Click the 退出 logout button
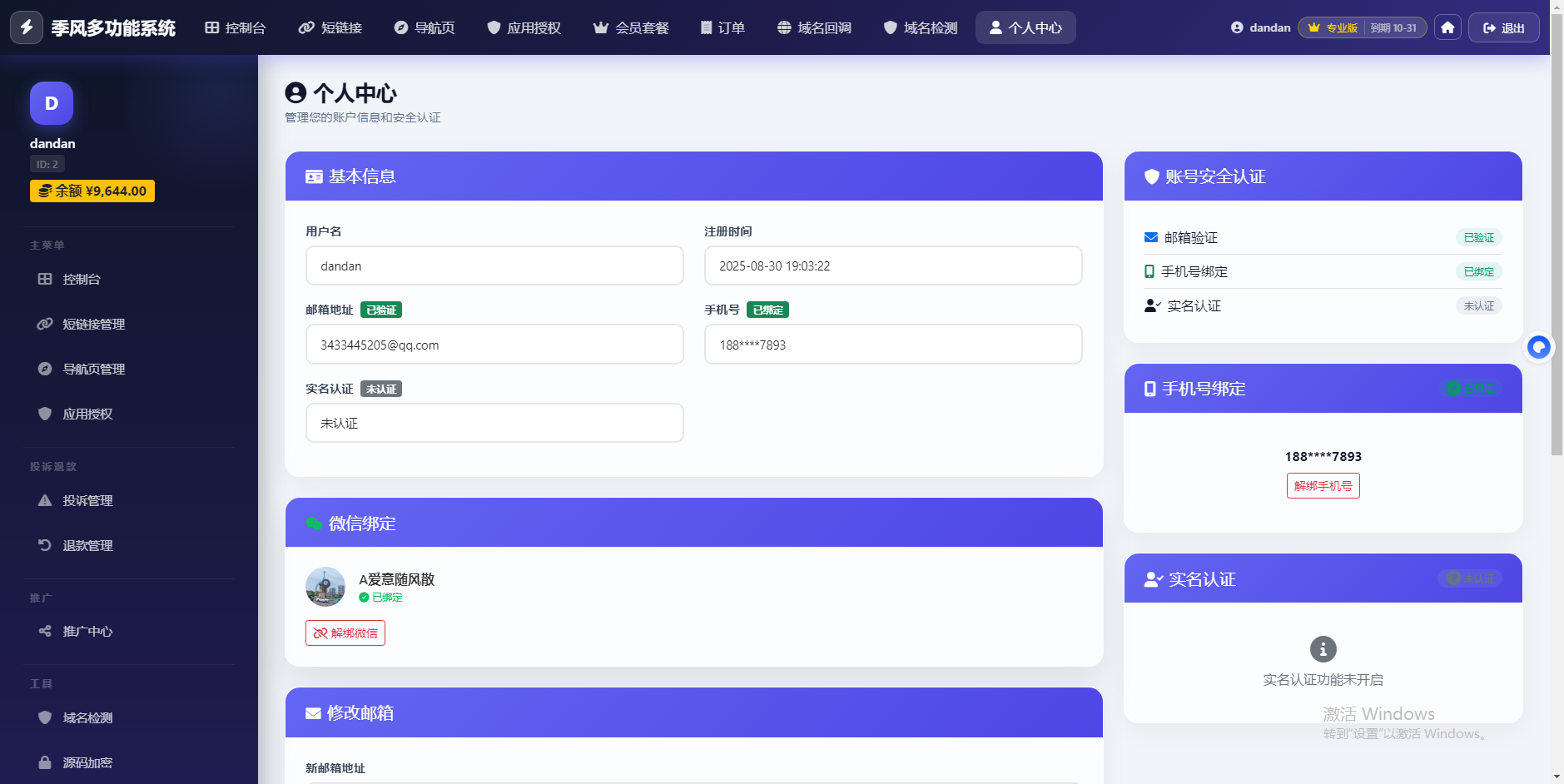This screenshot has width=1564, height=784. pyautogui.click(x=1504, y=27)
